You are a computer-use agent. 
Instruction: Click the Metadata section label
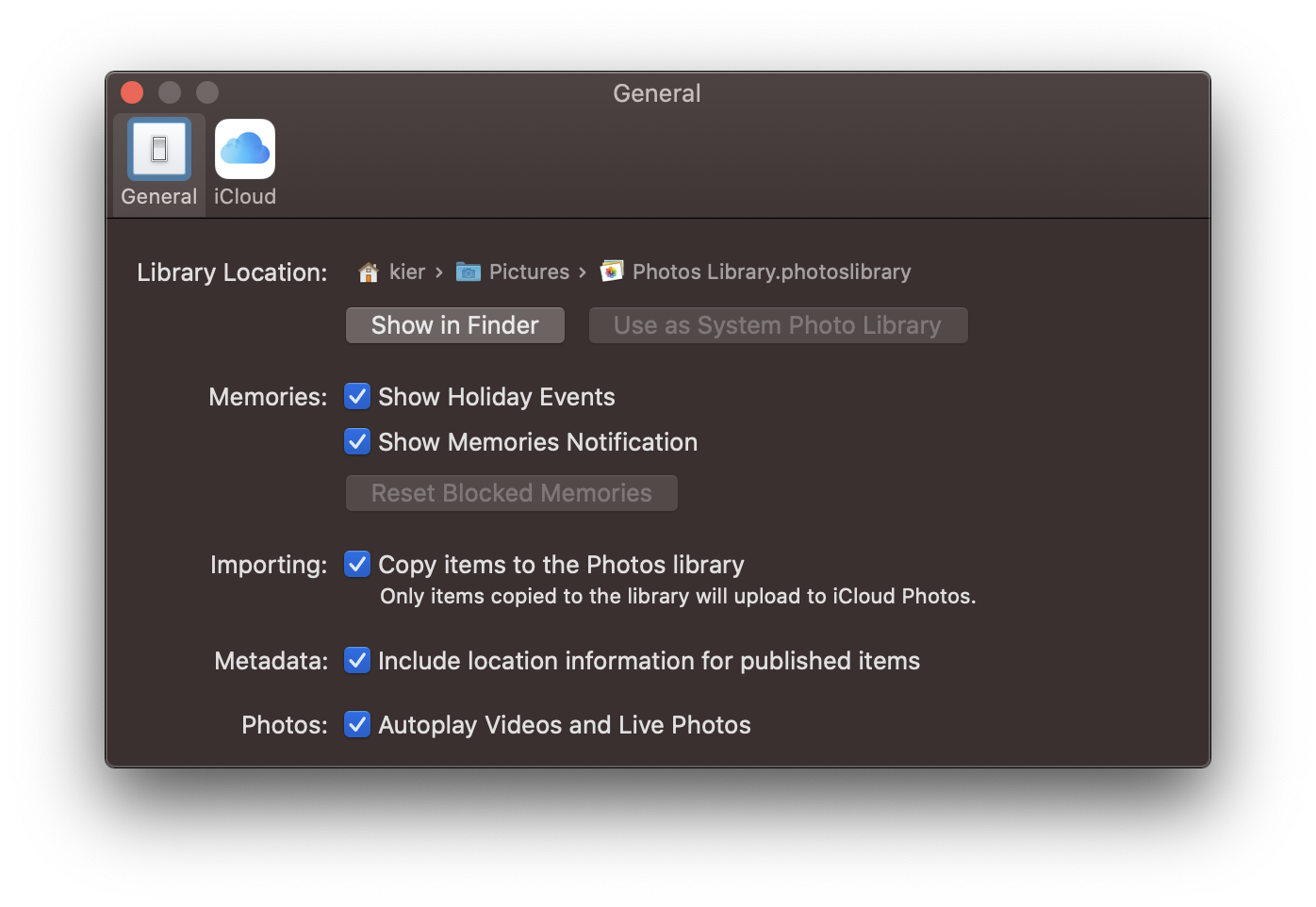point(271,661)
